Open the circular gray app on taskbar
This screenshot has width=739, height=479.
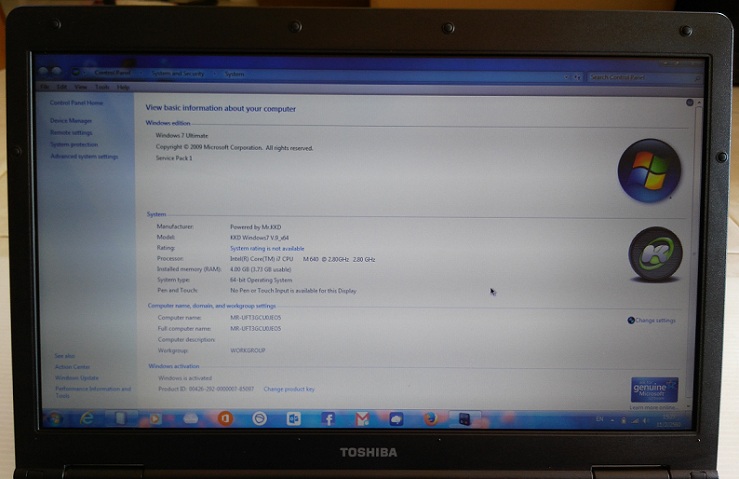point(259,418)
